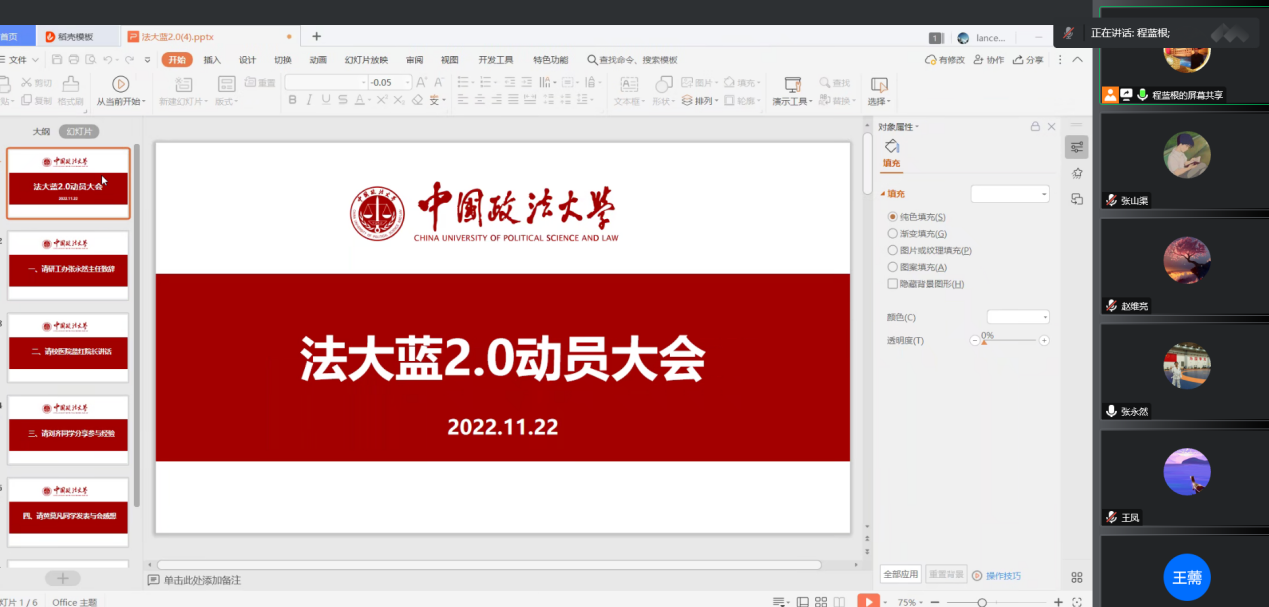Start slideshow with orange play button in status bar
1269x607 pixels.
[868, 601]
